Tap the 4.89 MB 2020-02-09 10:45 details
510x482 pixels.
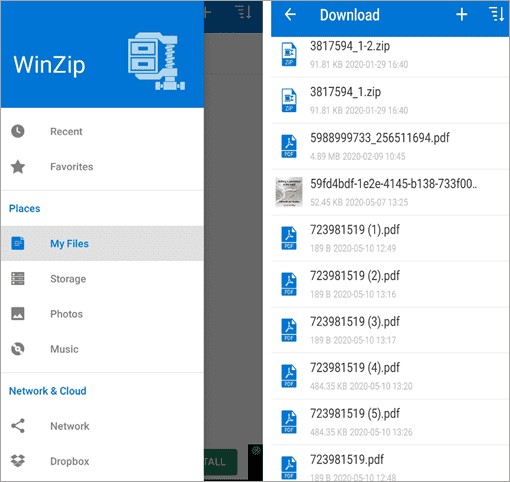tap(358, 156)
